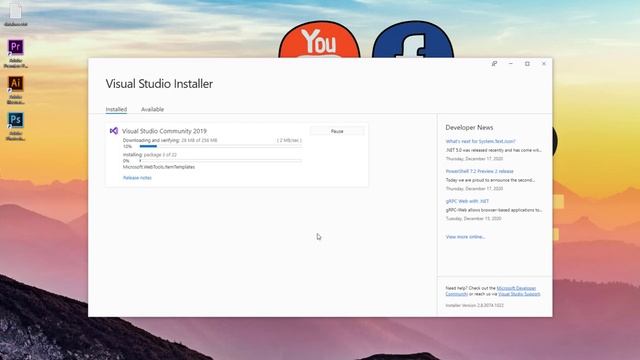Open the Visual Studio Support link

[x=519, y=294]
